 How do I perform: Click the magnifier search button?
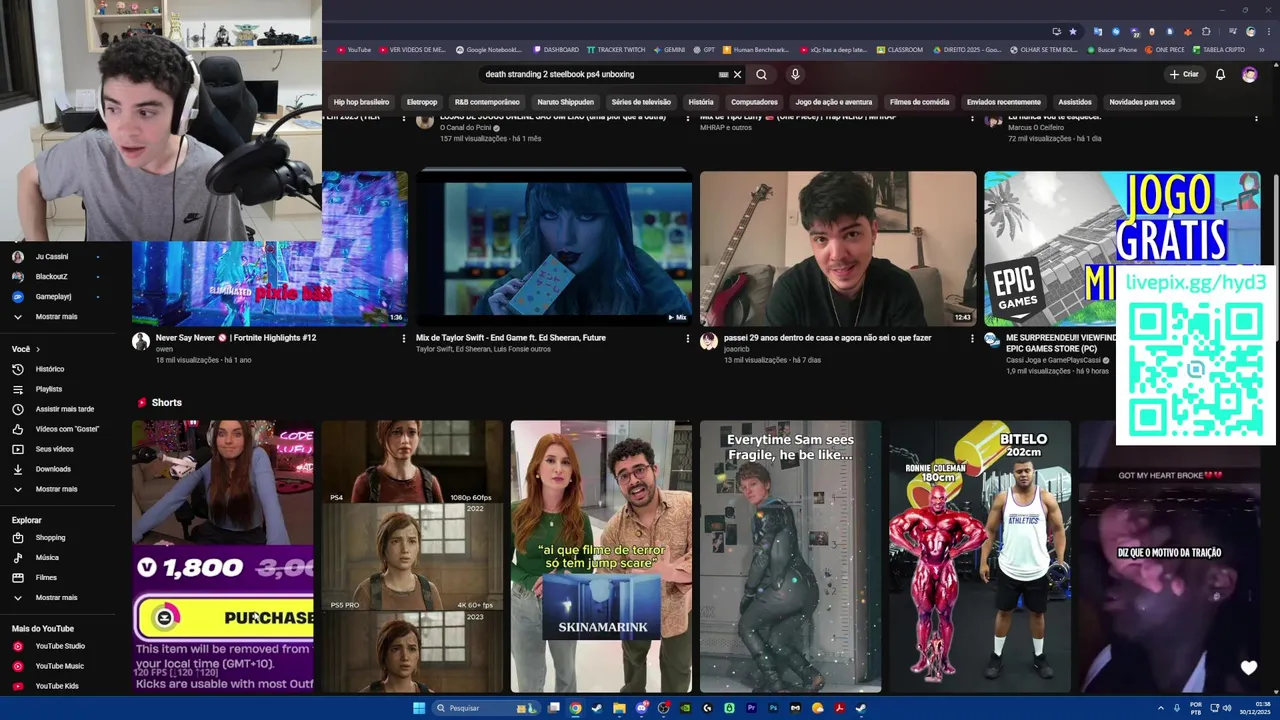point(762,74)
